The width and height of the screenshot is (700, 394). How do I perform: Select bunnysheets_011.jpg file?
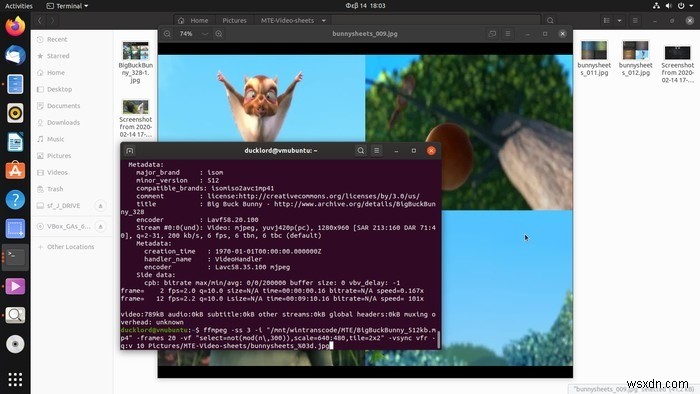pos(594,58)
